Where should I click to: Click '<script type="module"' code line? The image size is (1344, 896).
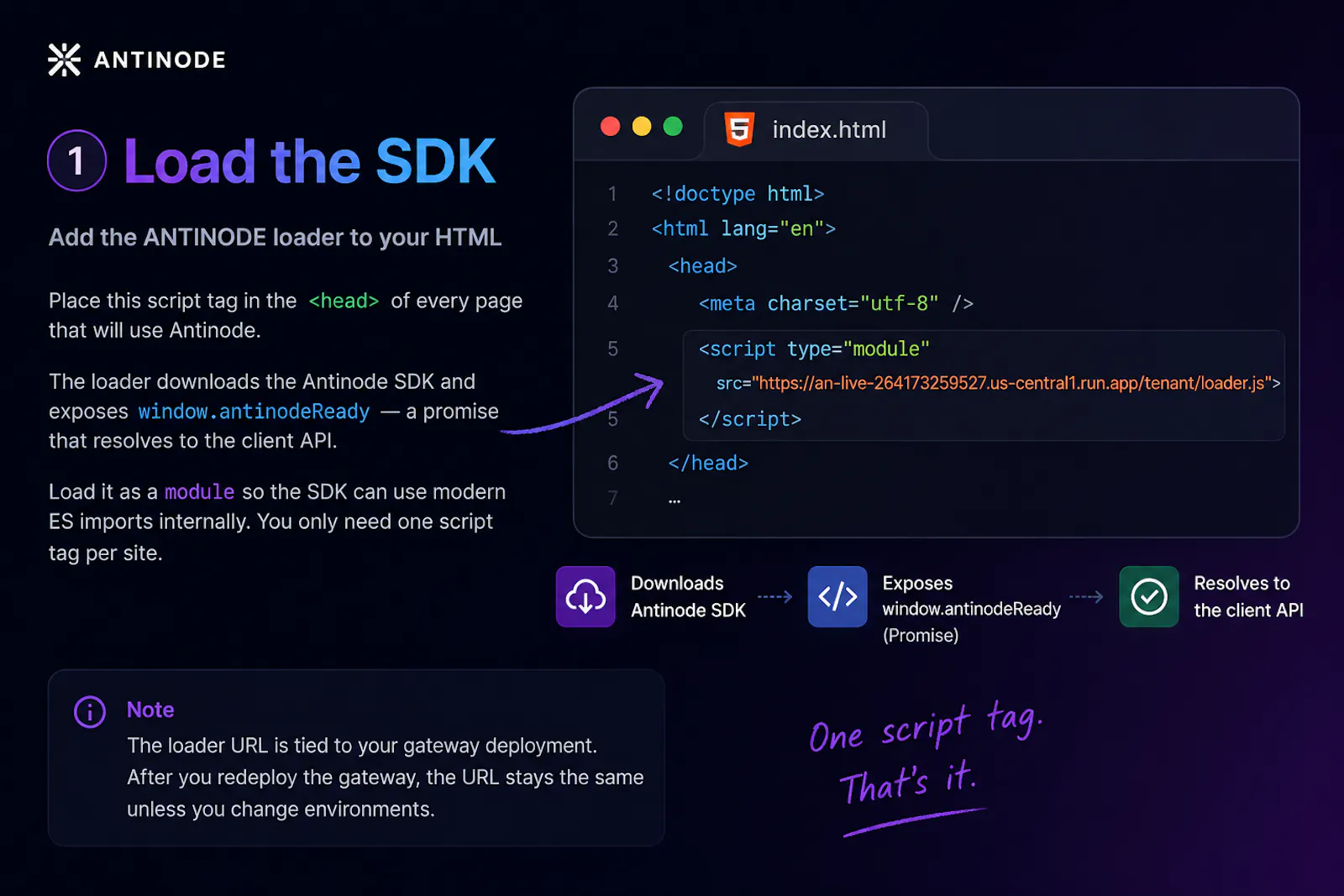click(814, 349)
